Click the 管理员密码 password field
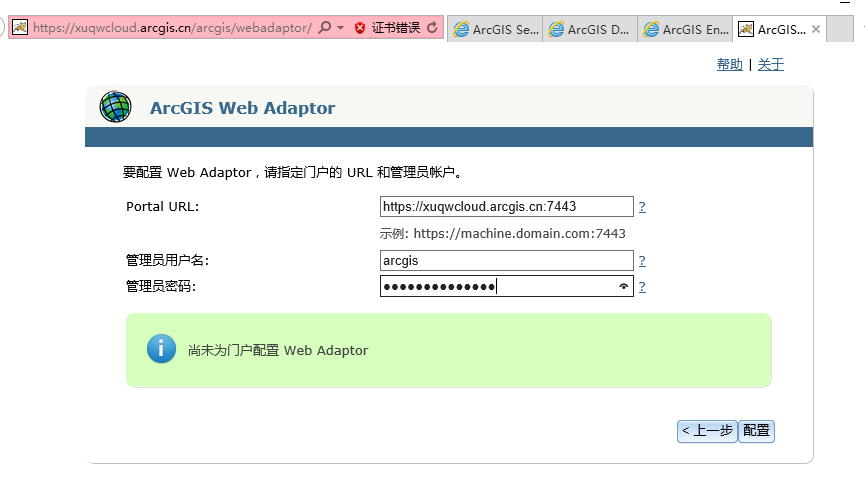 506,286
